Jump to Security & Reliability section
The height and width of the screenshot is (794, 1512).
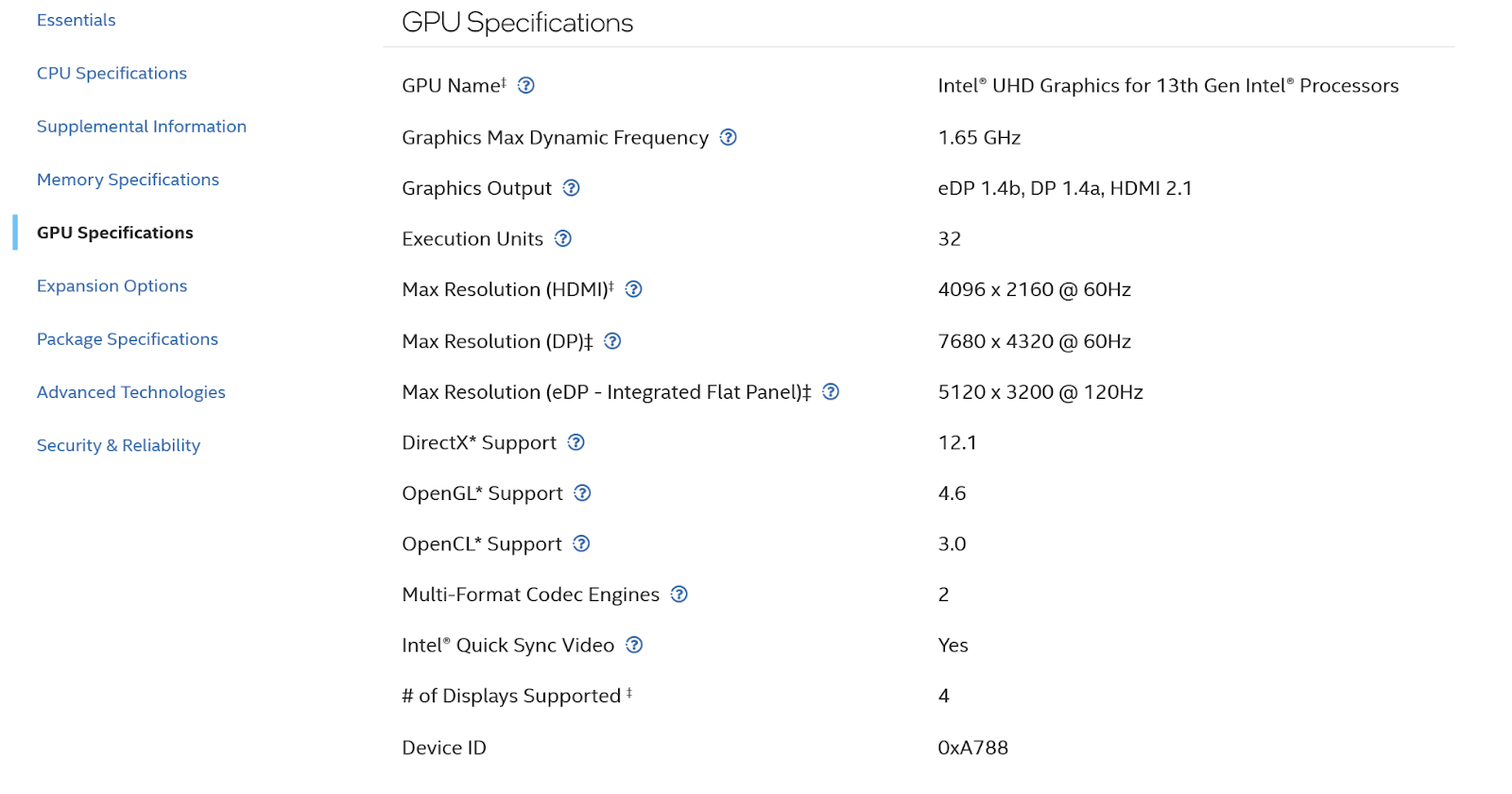118,445
